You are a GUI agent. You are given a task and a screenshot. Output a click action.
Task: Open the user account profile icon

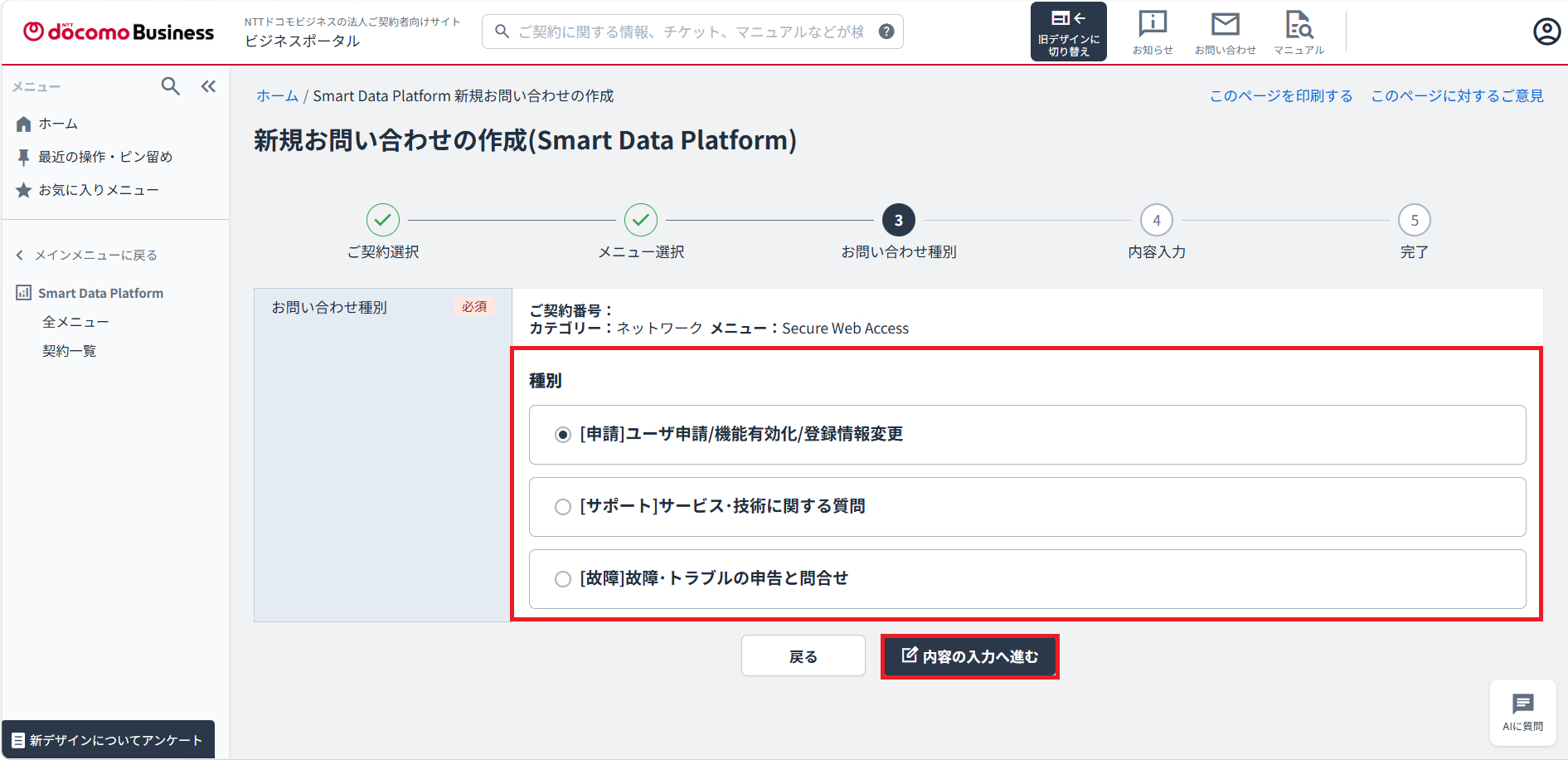pyautogui.click(x=1546, y=32)
